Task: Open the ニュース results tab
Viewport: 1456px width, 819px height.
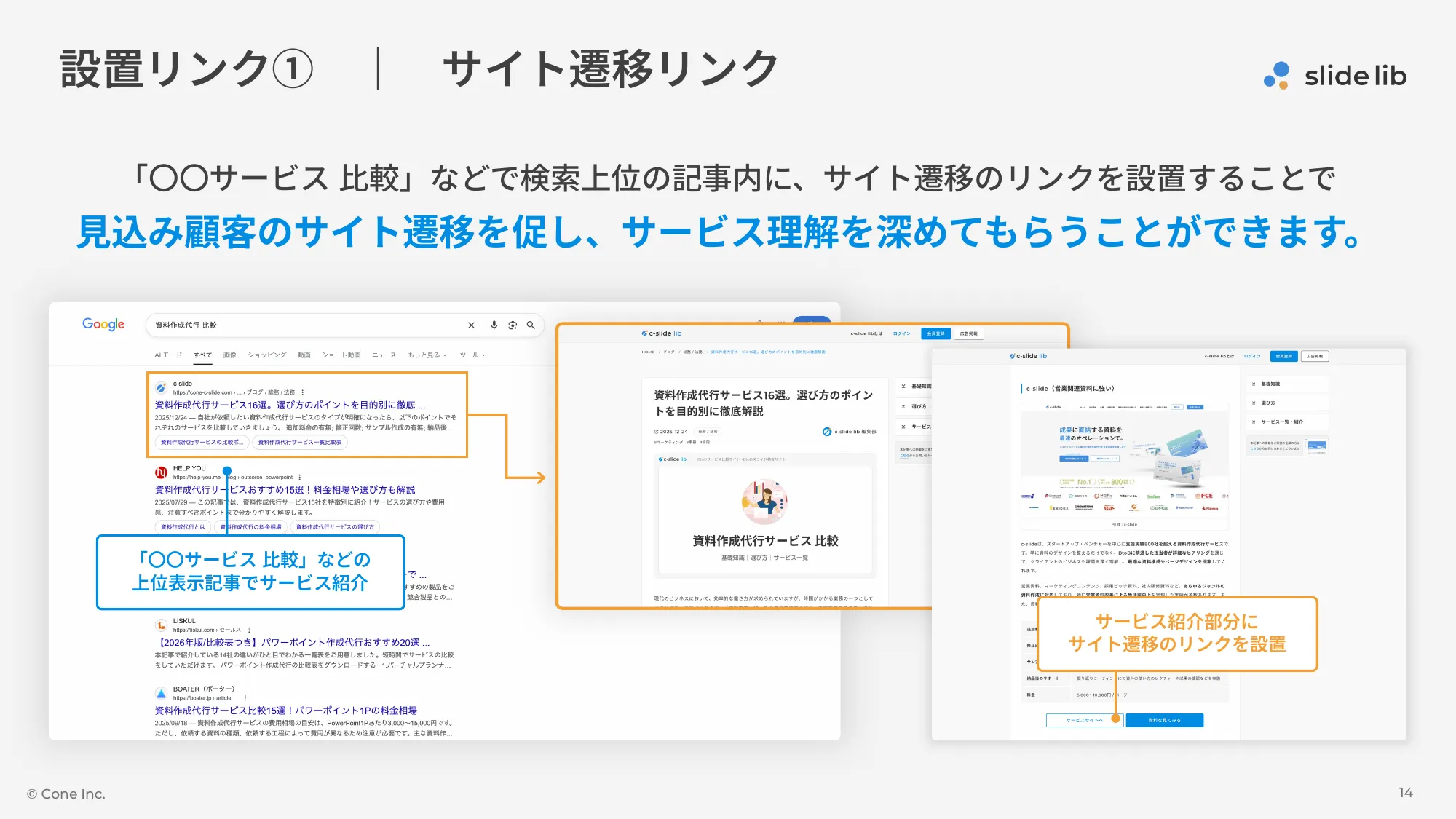Action: tap(384, 355)
